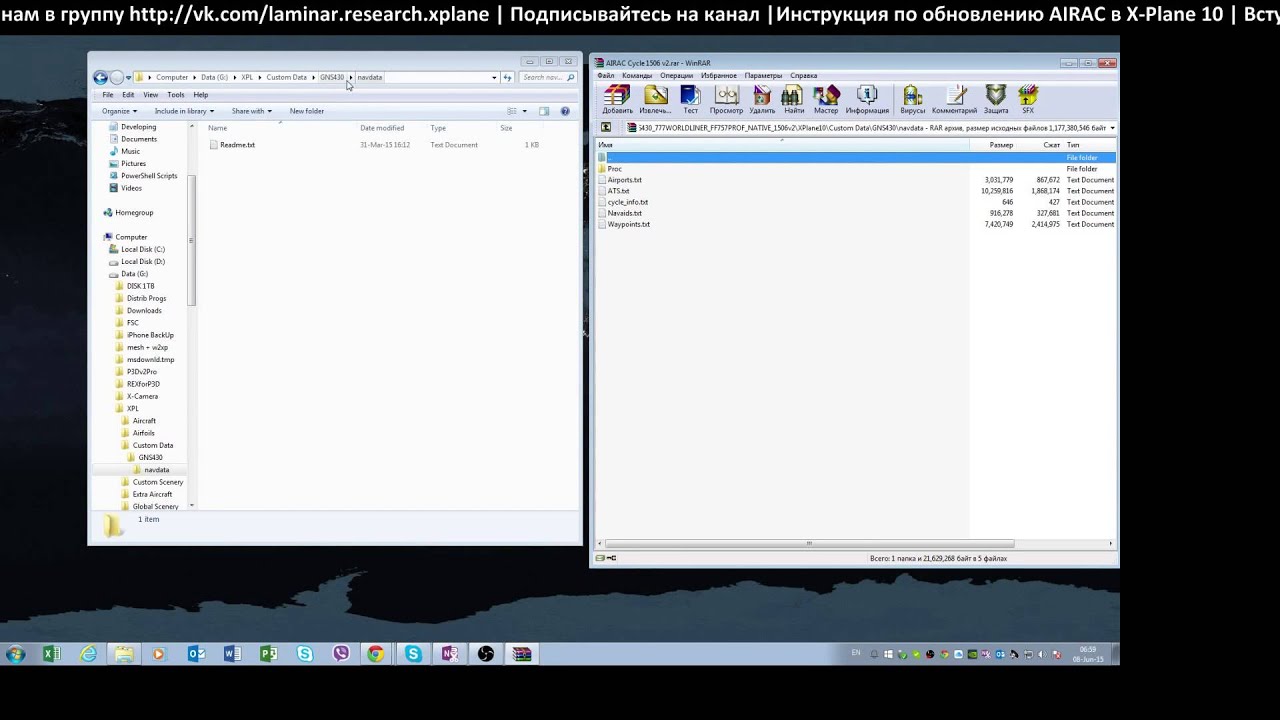1280x720 pixels.
Task: Open the Команды menu in WinRAR
Action: tap(637, 76)
